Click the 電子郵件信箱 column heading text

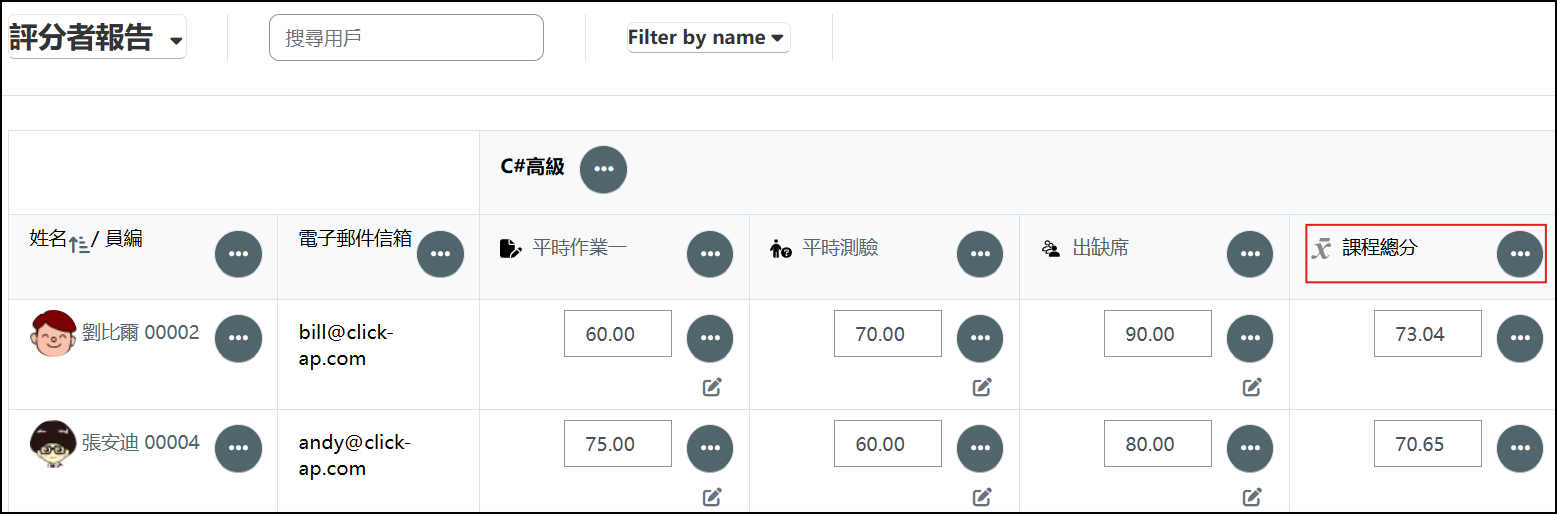click(355, 239)
